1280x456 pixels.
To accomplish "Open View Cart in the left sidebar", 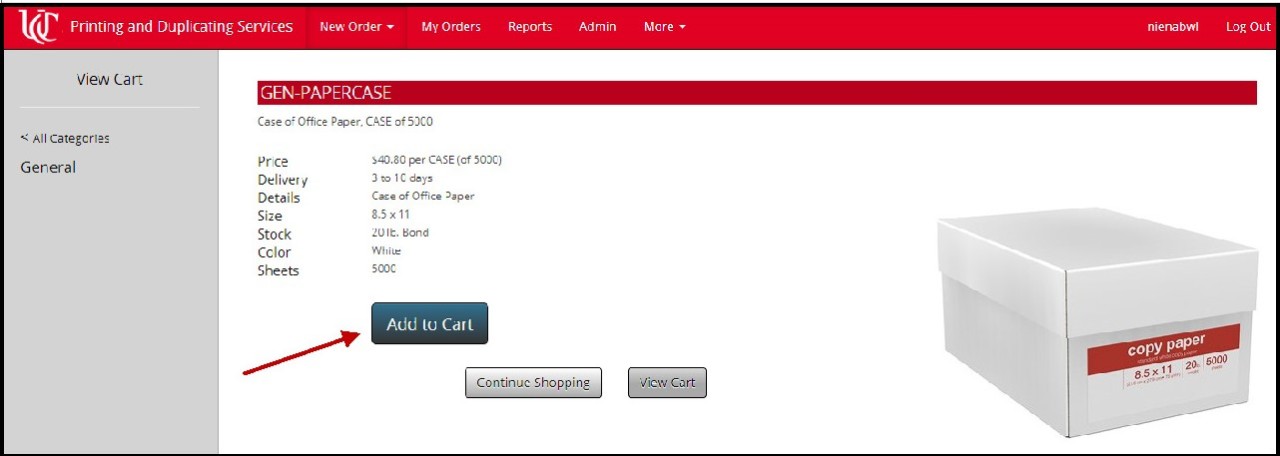I will tap(109, 80).
